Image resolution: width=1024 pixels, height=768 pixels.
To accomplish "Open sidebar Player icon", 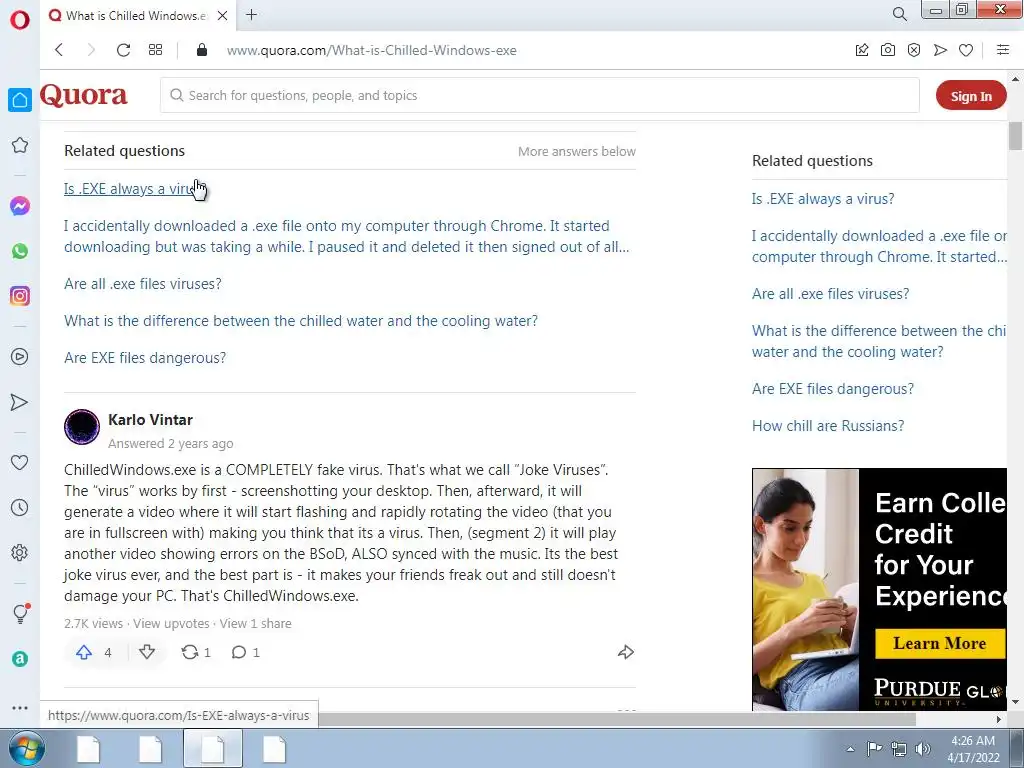I will point(20,357).
